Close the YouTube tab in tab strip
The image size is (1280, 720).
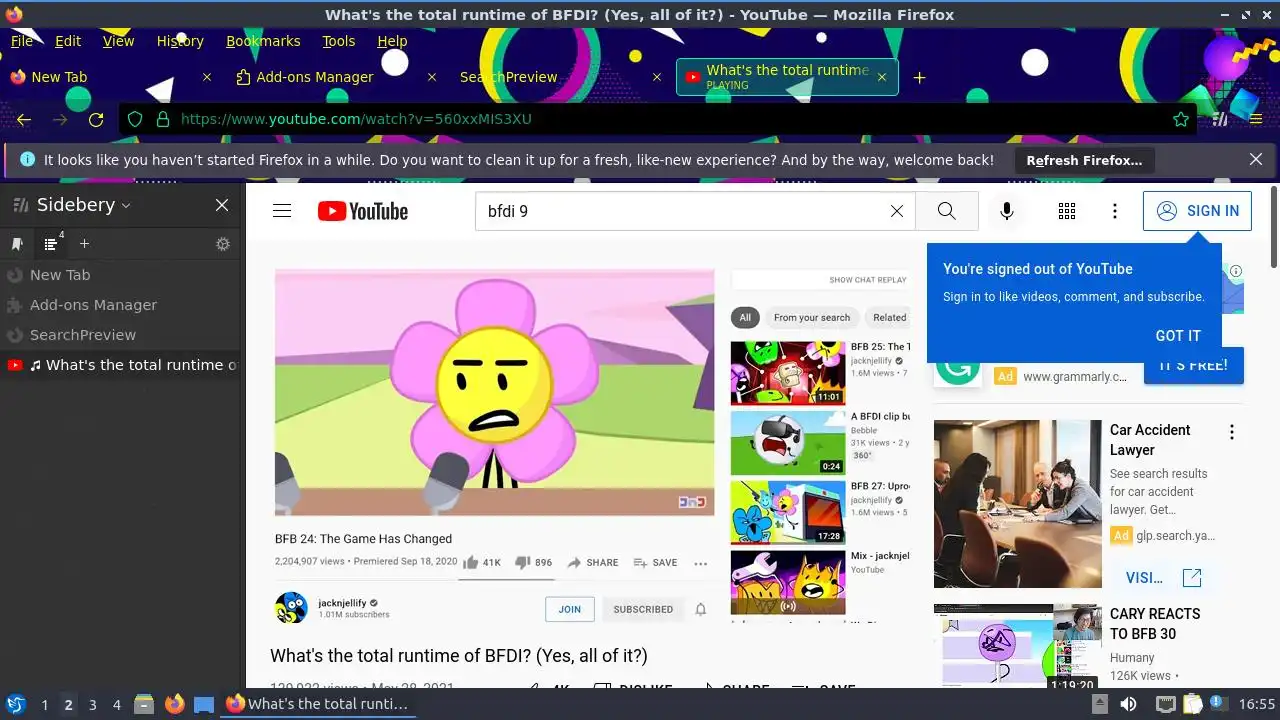click(x=881, y=77)
